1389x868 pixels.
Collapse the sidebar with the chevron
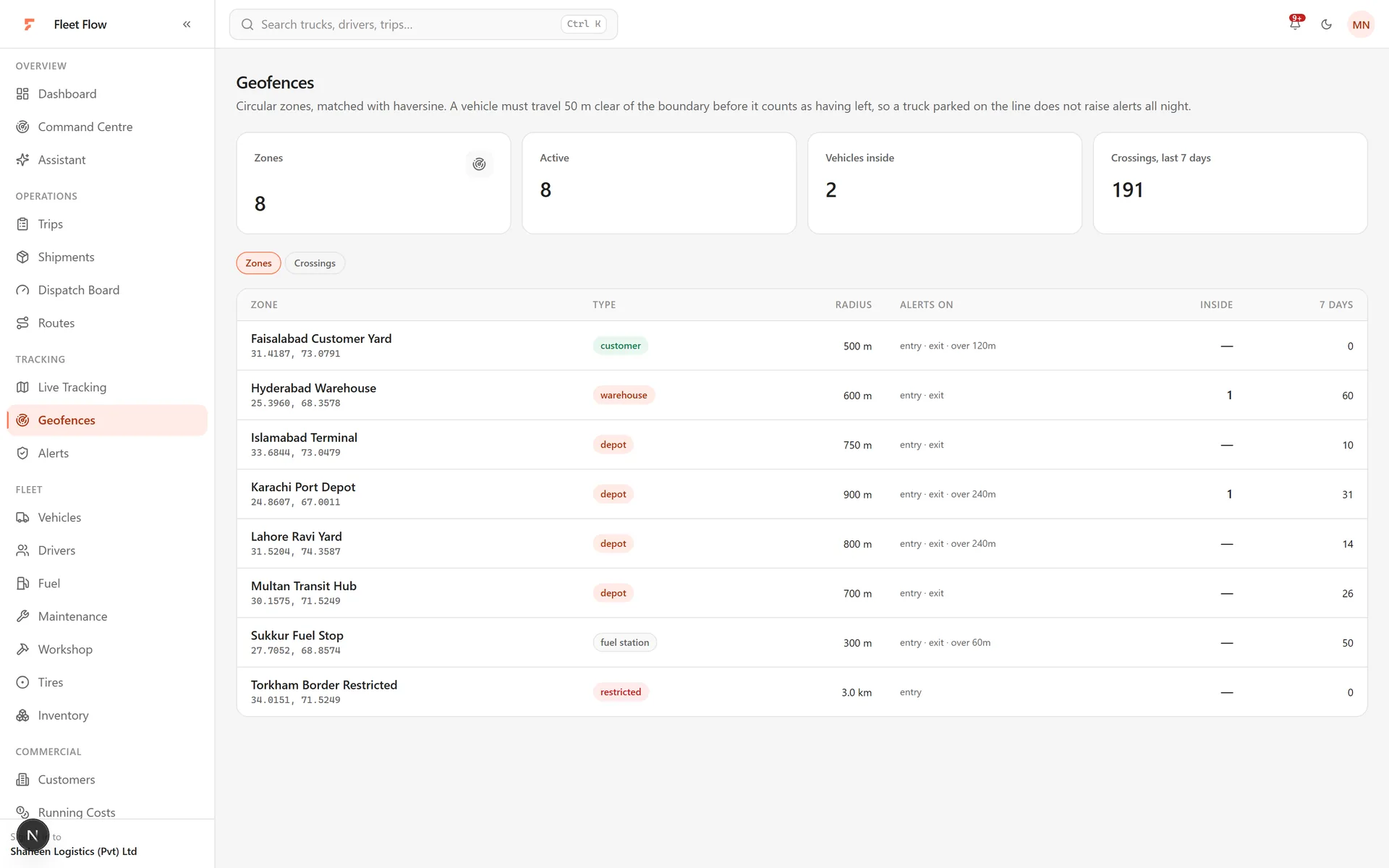187,25
